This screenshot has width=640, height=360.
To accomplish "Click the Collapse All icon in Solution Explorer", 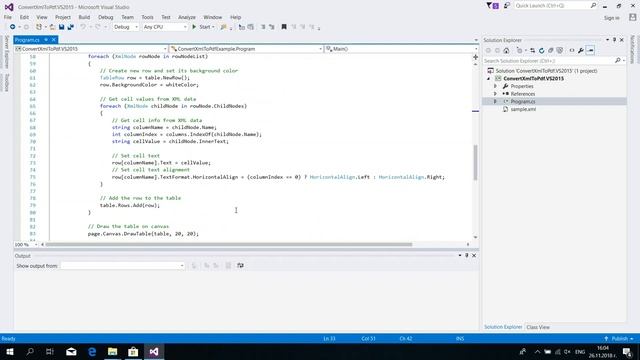I will click(x=551, y=50).
